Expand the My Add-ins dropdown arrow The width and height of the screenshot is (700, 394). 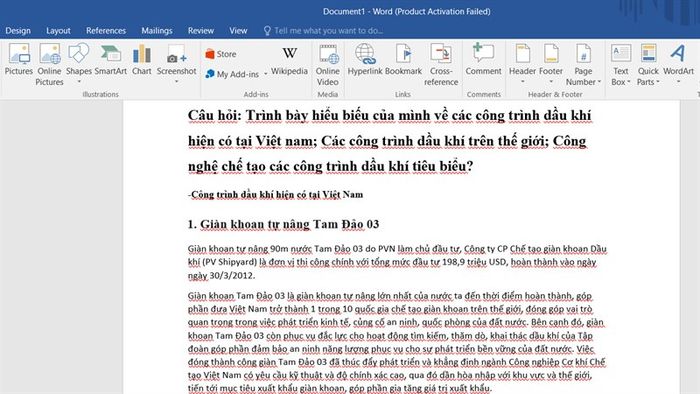pyautogui.click(x=266, y=74)
